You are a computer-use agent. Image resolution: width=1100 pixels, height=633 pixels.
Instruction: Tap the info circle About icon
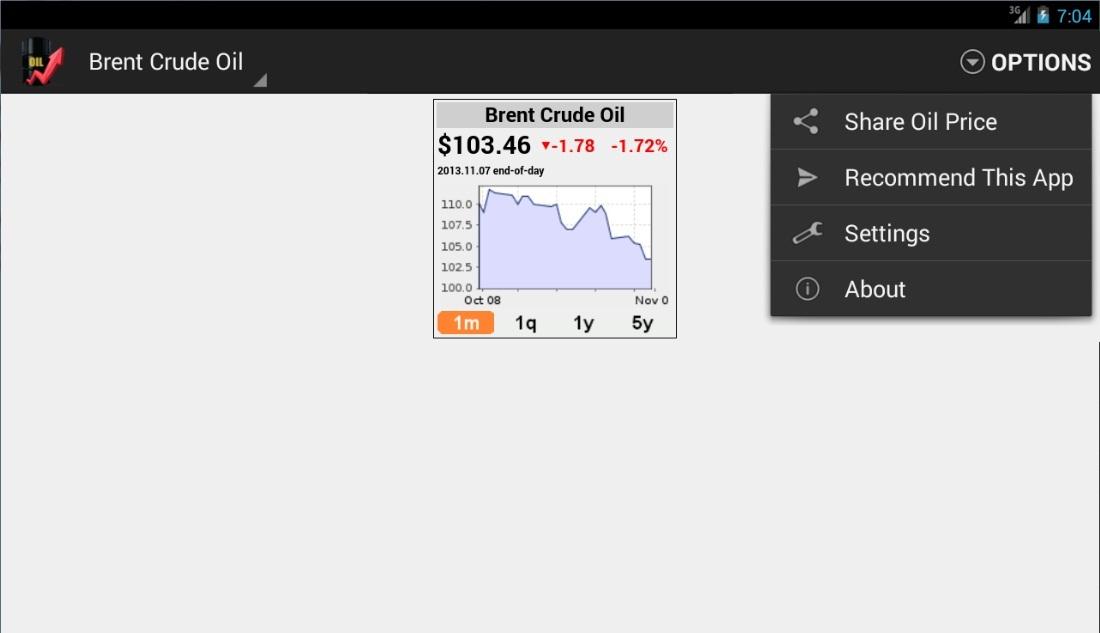[807, 288]
